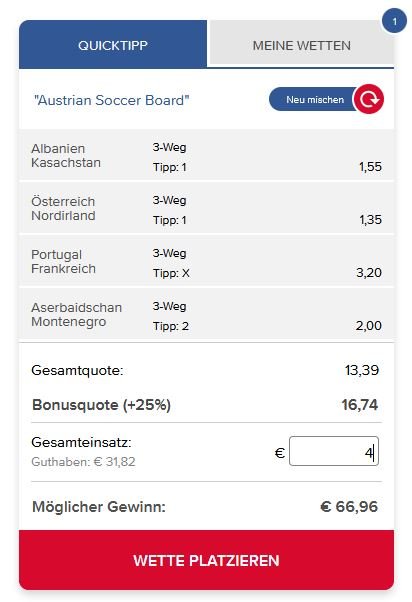Select the Quicktipp tab
412x602 pixels.
pyautogui.click(x=113, y=44)
